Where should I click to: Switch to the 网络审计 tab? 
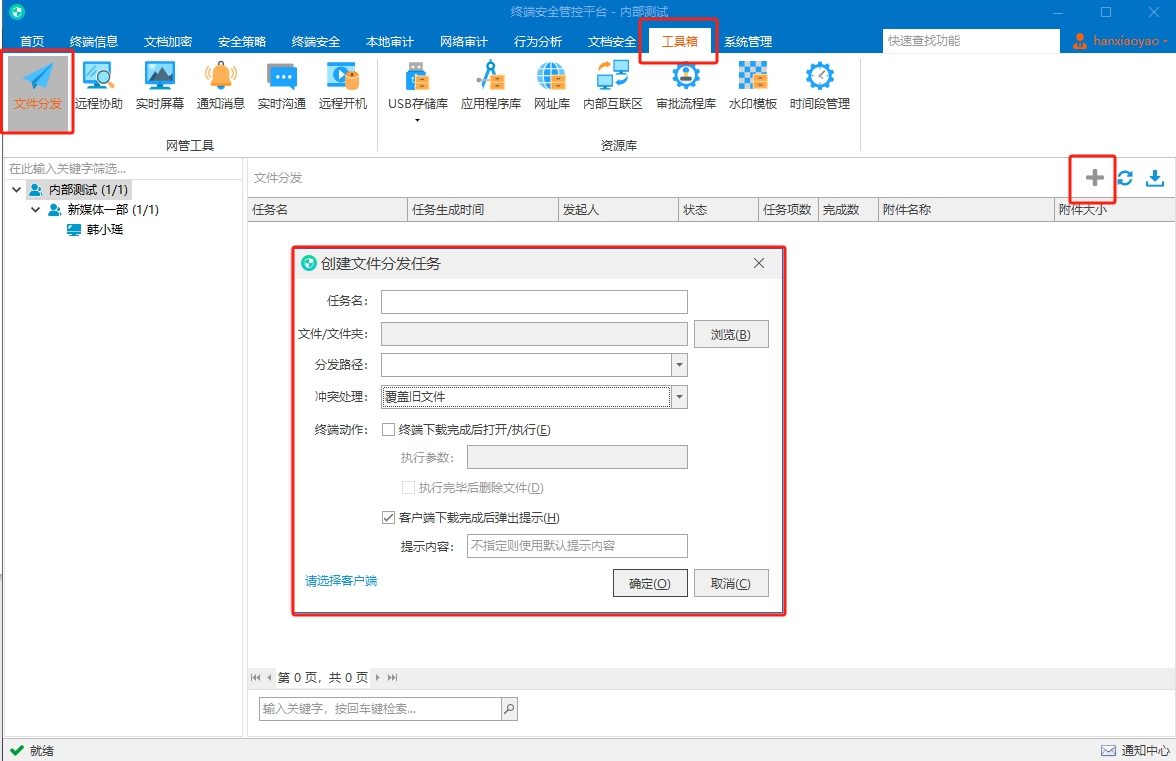pos(464,41)
